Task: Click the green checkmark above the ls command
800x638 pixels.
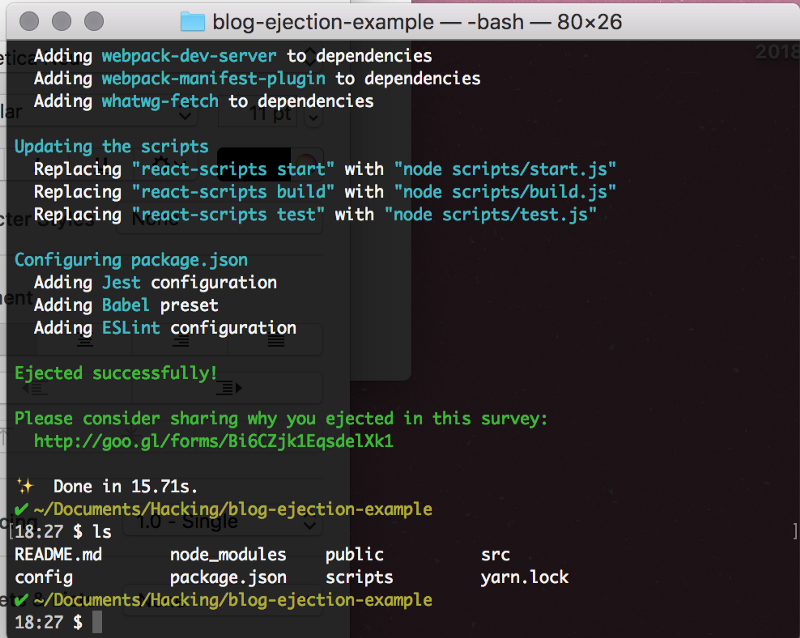Action: [x=22, y=510]
